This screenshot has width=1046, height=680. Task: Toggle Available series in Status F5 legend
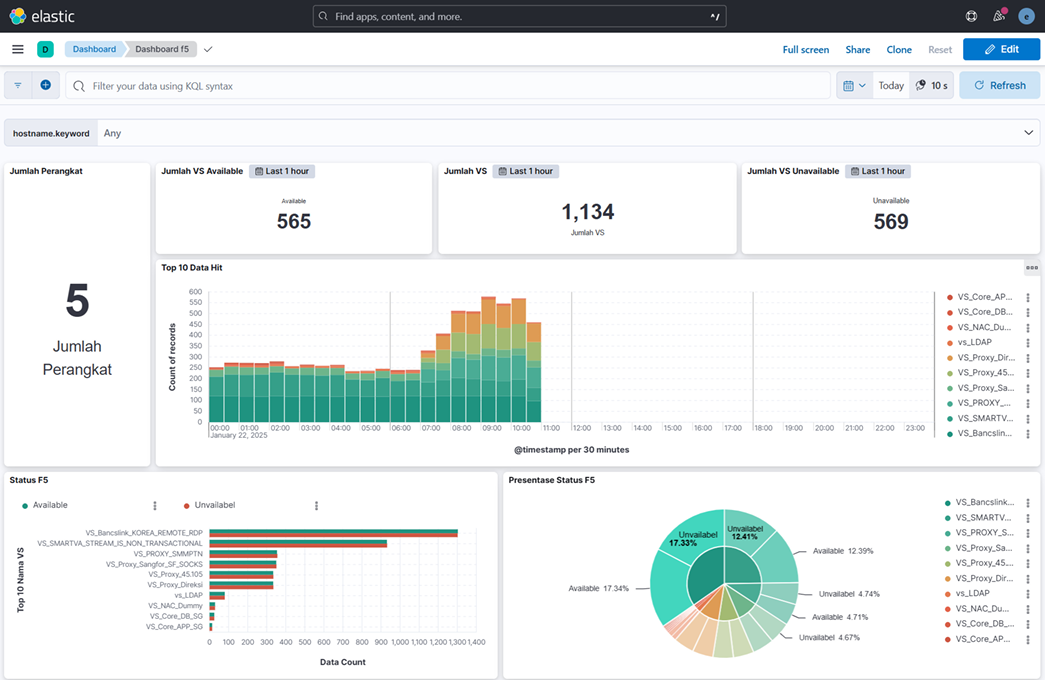pyautogui.click(x=50, y=505)
